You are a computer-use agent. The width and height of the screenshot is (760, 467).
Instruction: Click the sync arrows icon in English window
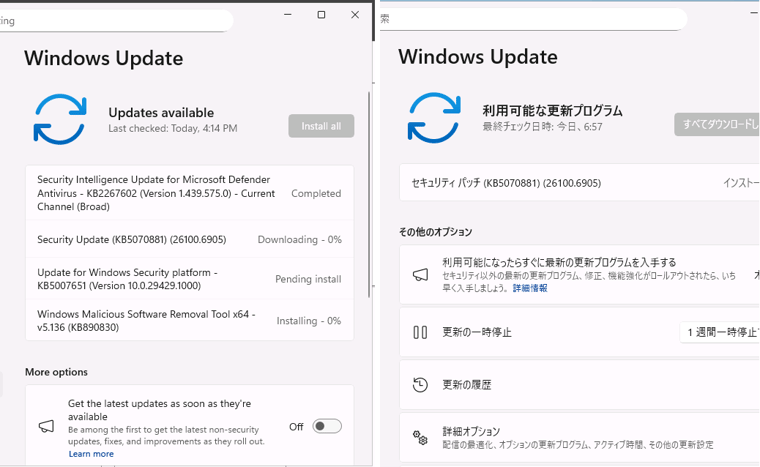pyautogui.click(x=60, y=119)
